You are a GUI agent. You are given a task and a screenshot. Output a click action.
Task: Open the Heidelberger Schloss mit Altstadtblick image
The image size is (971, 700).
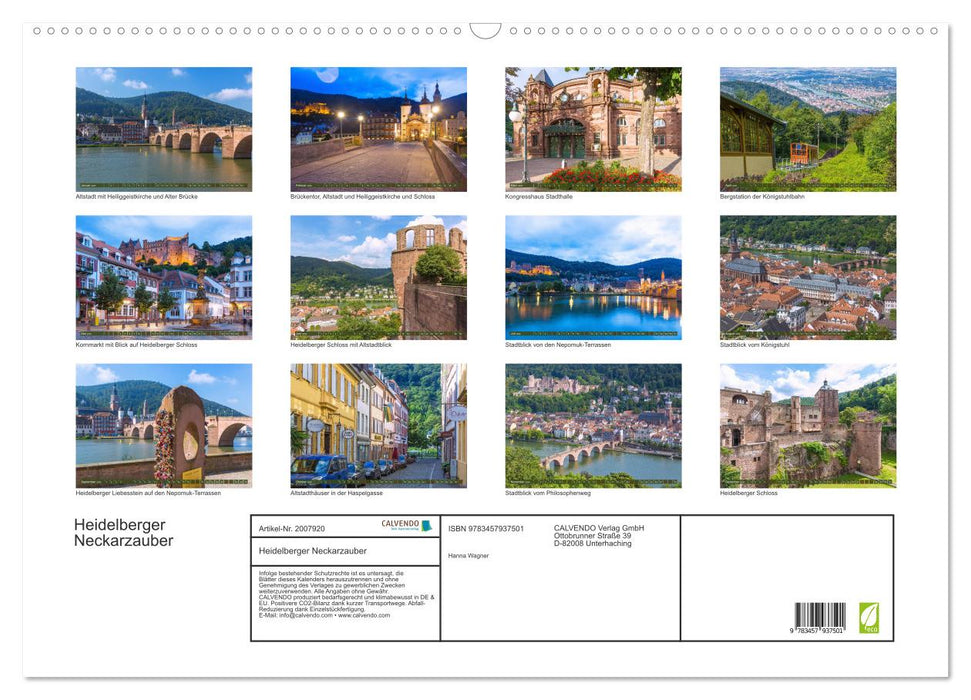378,277
